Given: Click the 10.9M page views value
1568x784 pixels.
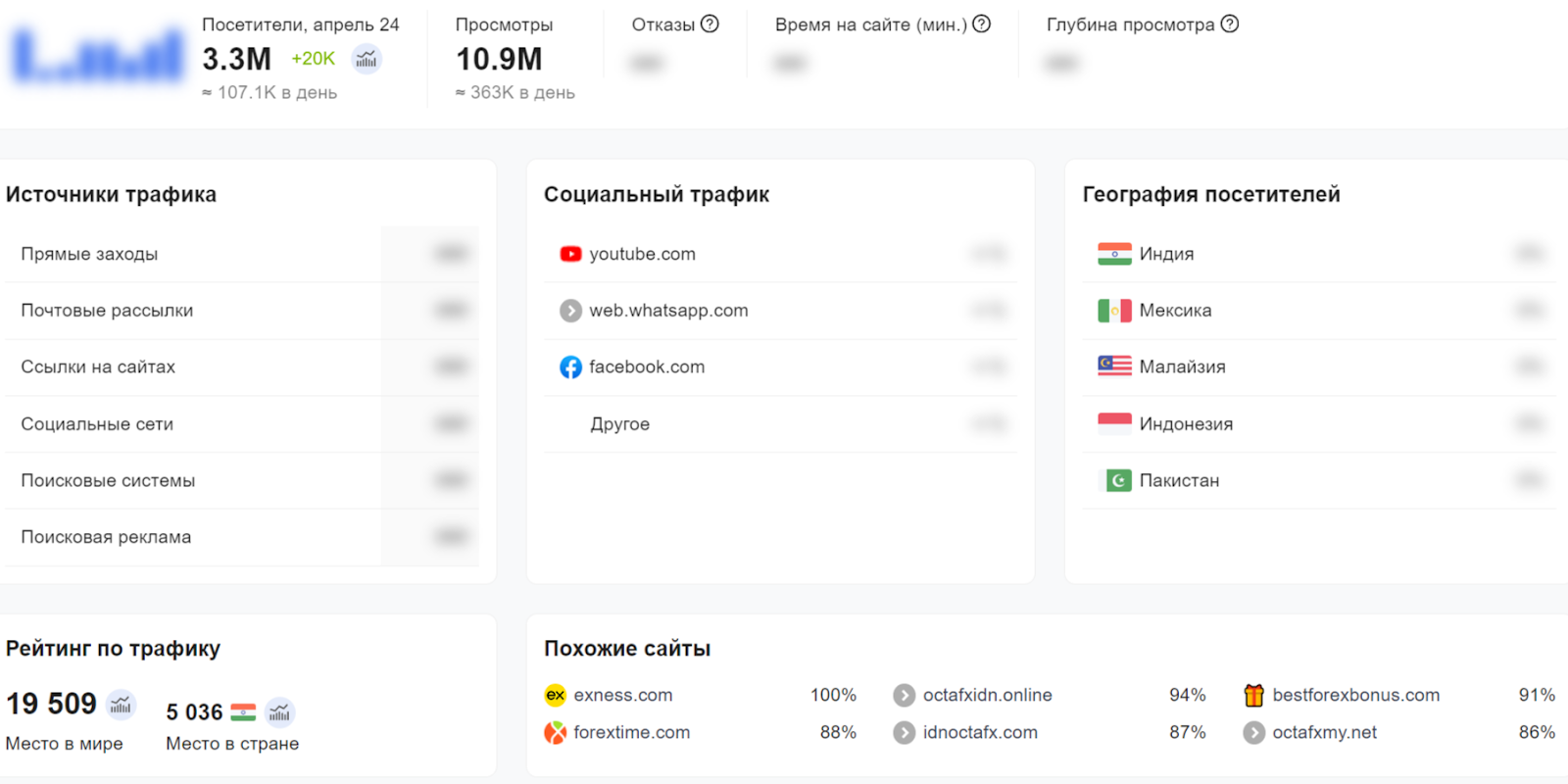Looking at the screenshot, I should click(x=499, y=59).
